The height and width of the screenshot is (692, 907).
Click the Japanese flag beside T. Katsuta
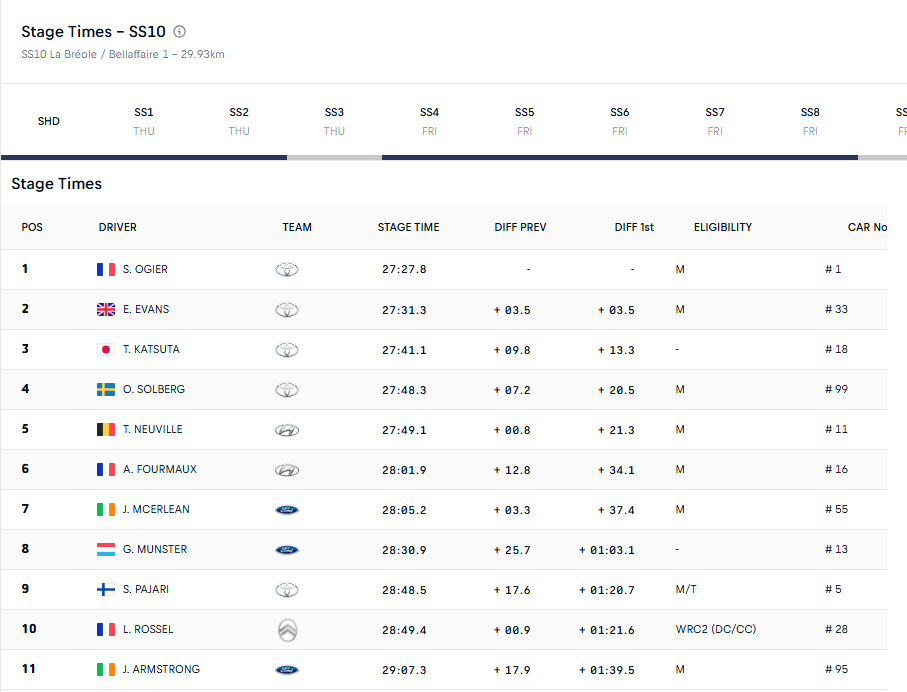(x=106, y=350)
